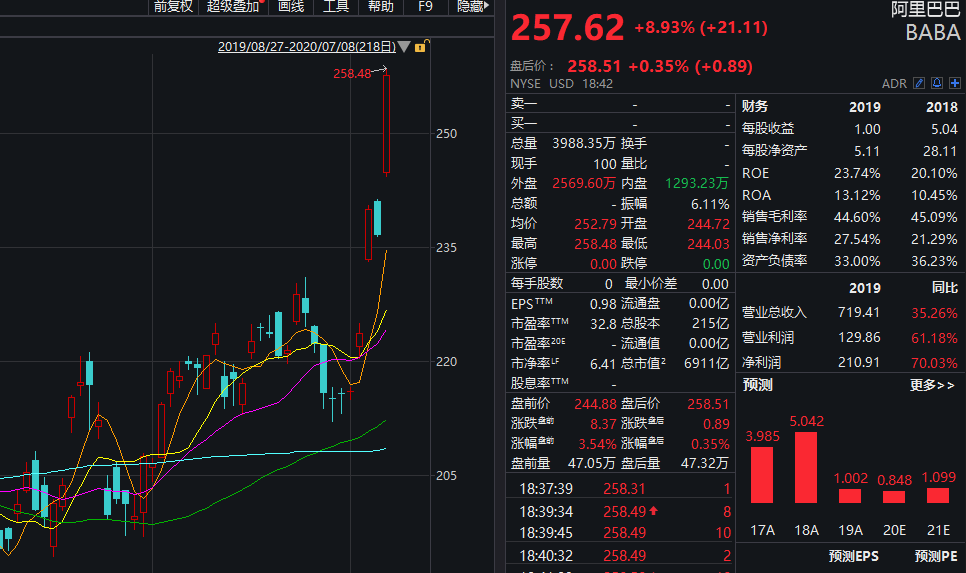Select the 18:39:34 trade row
Viewport: 966px width, 573px height.
(x=620, y=511)
